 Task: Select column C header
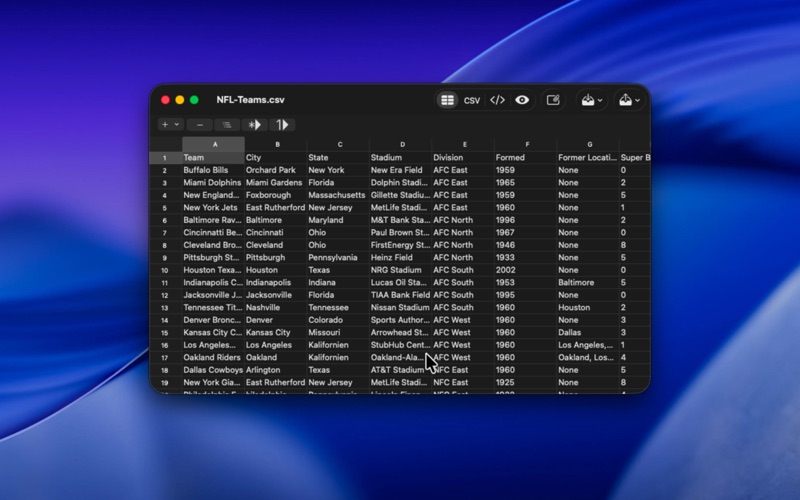click(x=339, y=144)
